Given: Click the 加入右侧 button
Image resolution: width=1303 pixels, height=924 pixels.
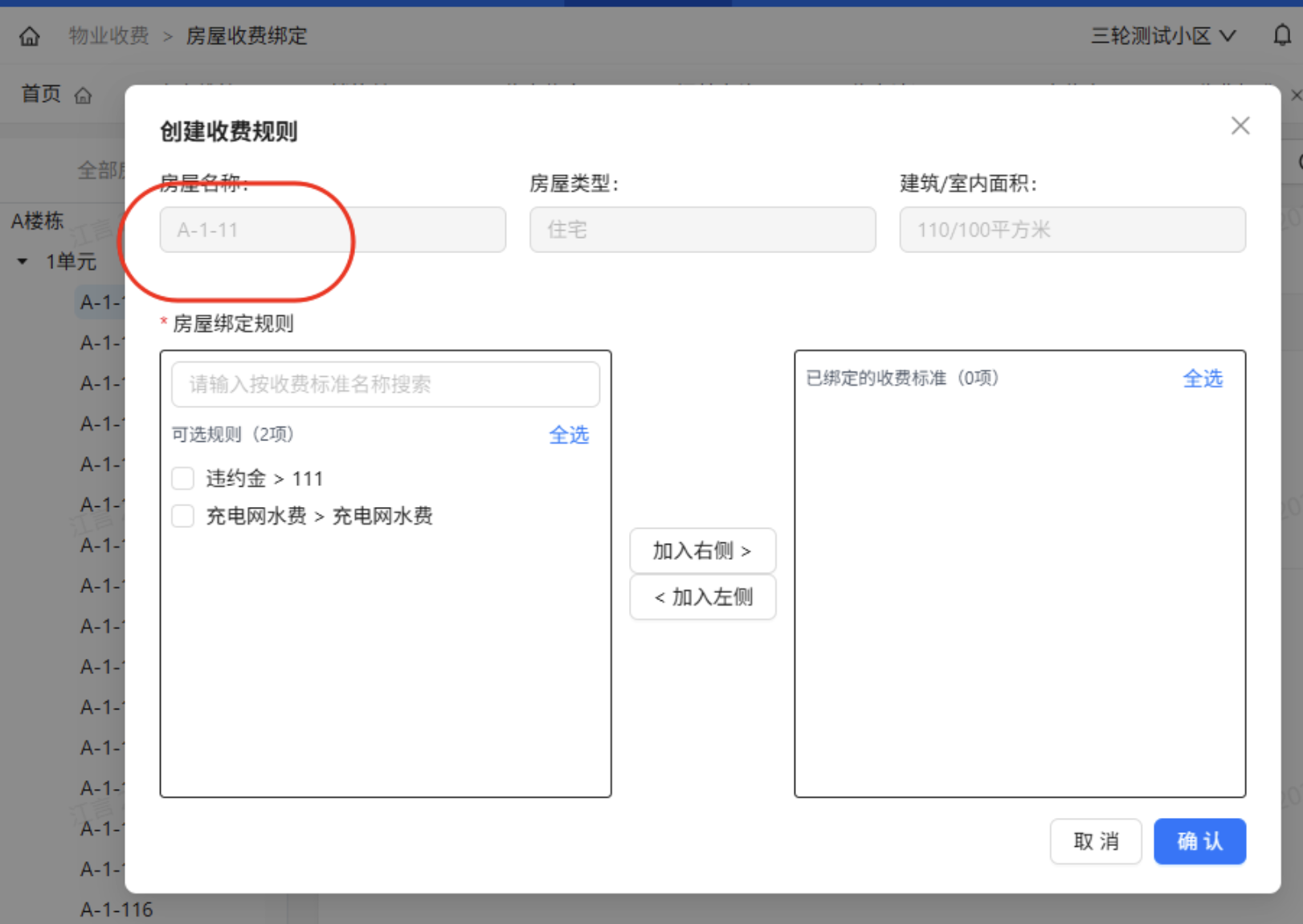Looking at the screenshot, I should pyautogui.click(x=702, y=551).
